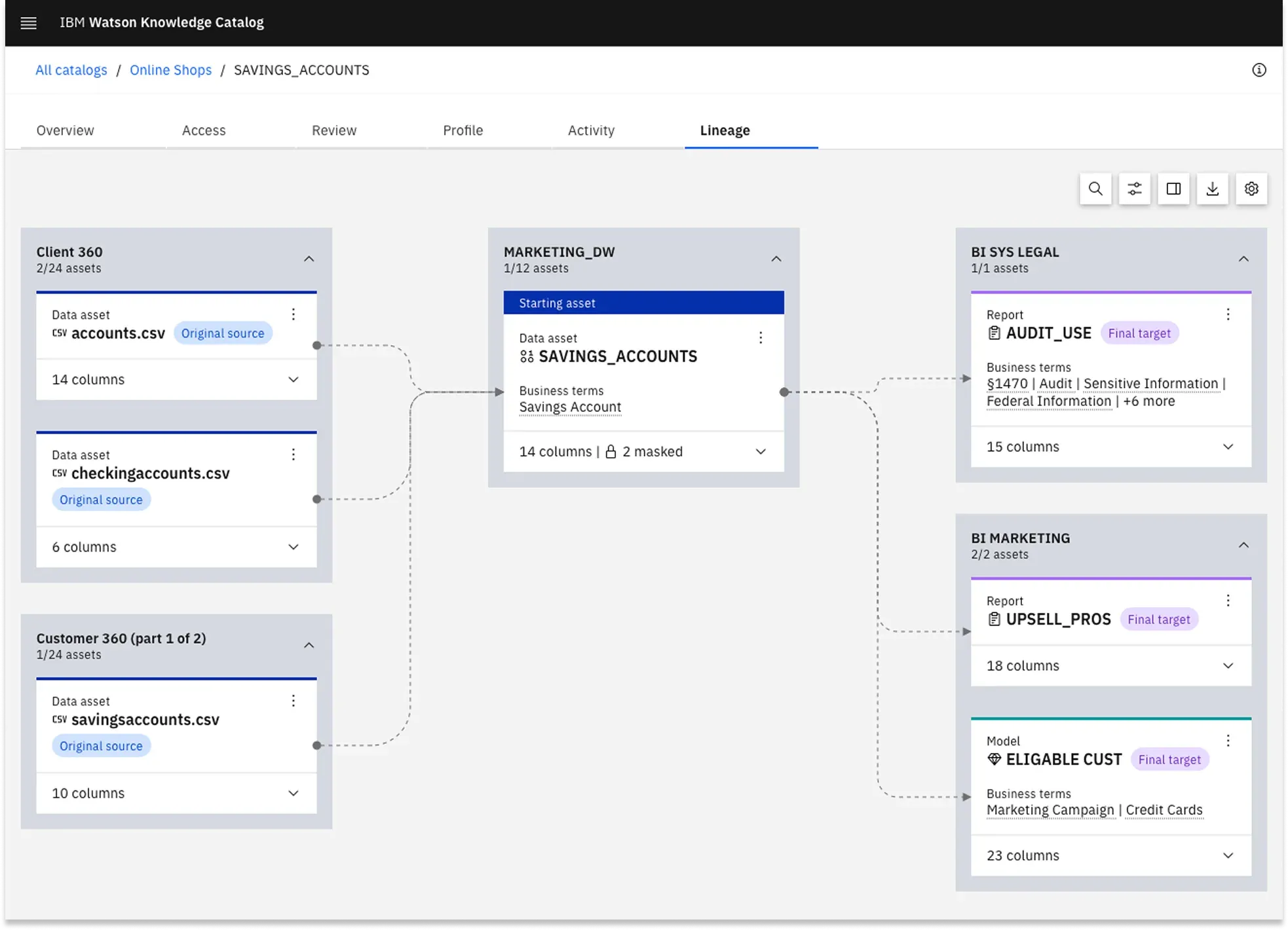Open the Federal Information business term
Screen dimensions: 1288x930
(x=1049, y=401)
